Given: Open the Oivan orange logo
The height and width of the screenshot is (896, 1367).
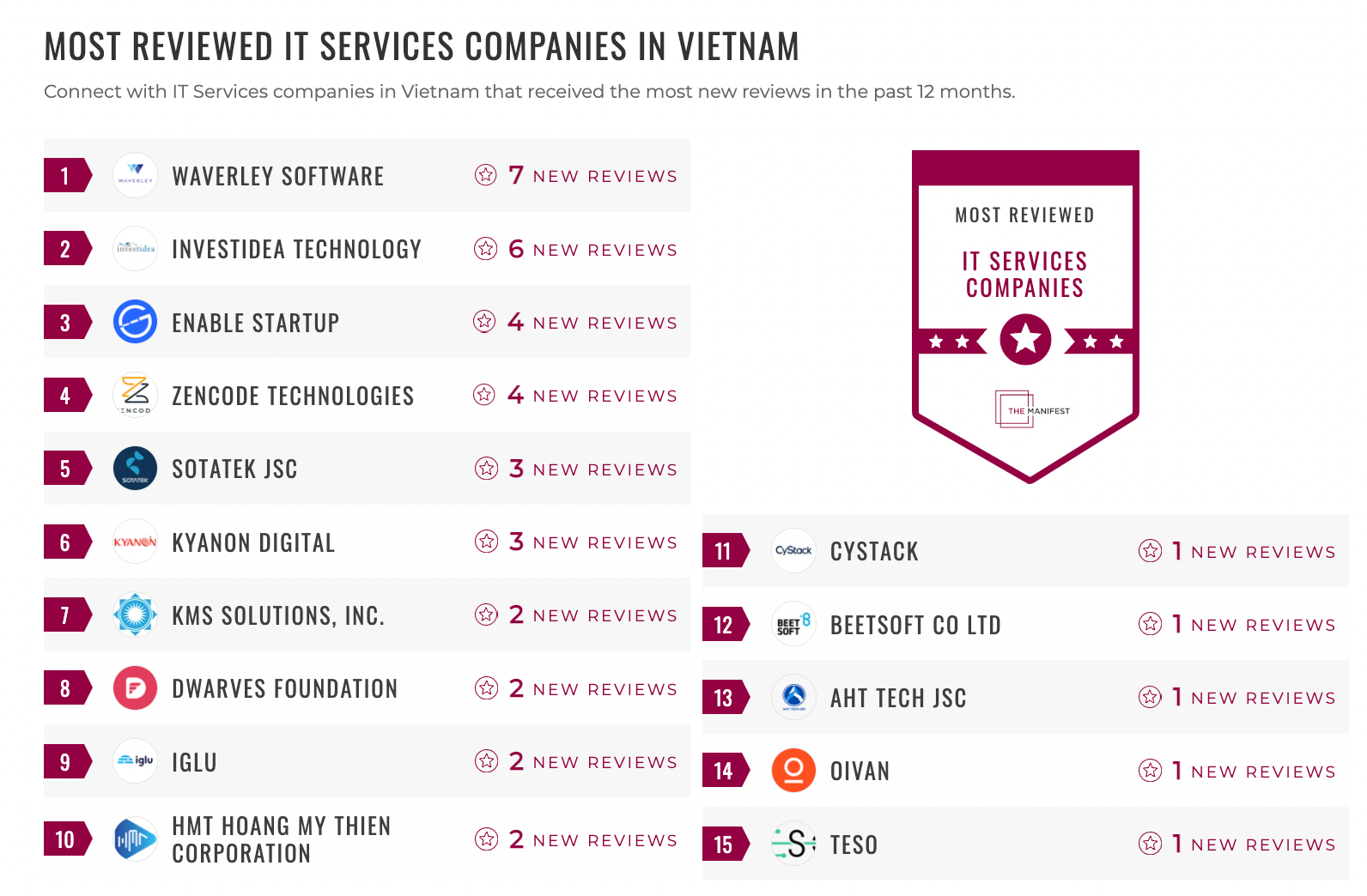Looking at the screenshot, I should (x=793, y=771).
